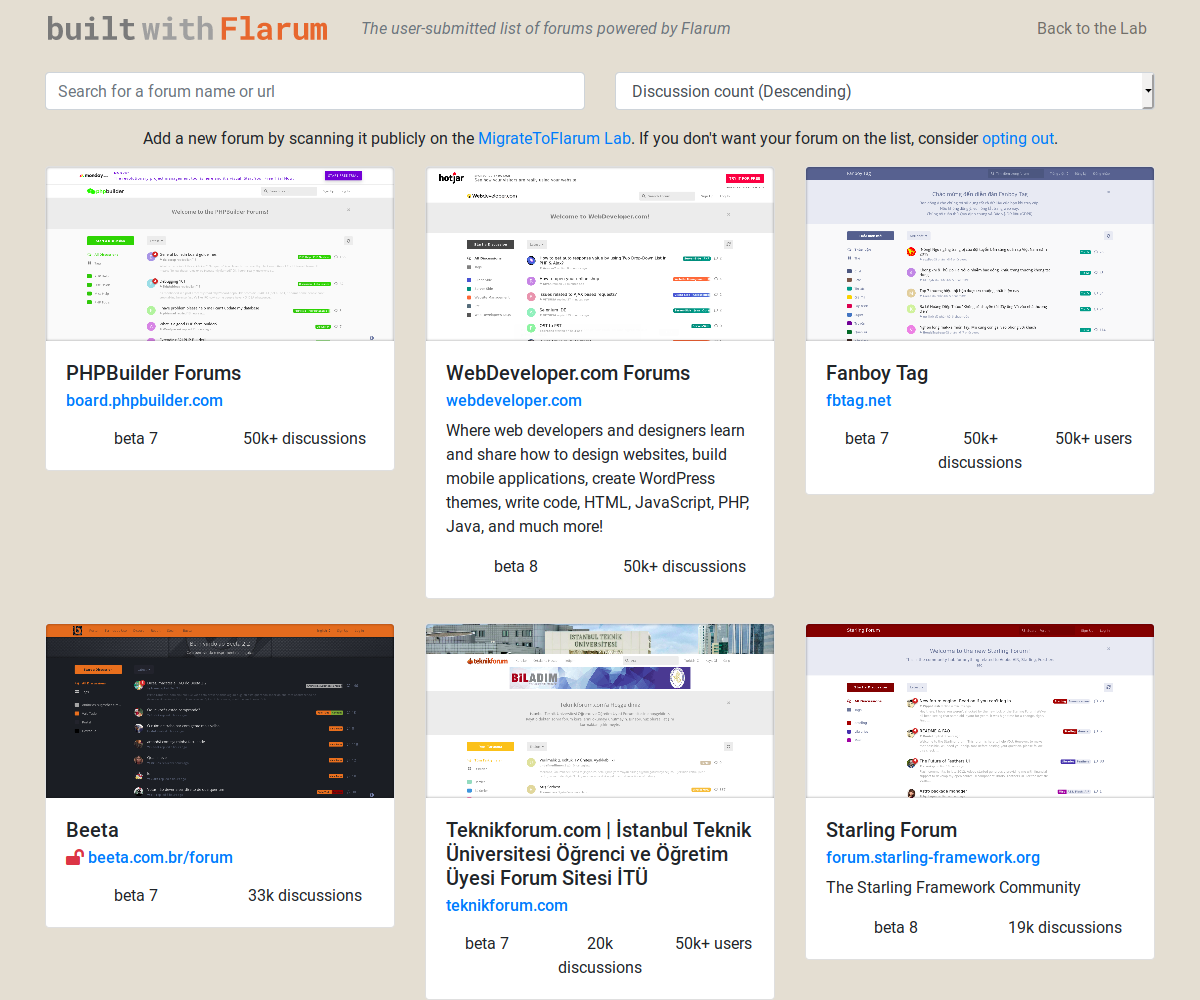Click the WebDeveloper.com Forums preview image

(x=600, y=255)
